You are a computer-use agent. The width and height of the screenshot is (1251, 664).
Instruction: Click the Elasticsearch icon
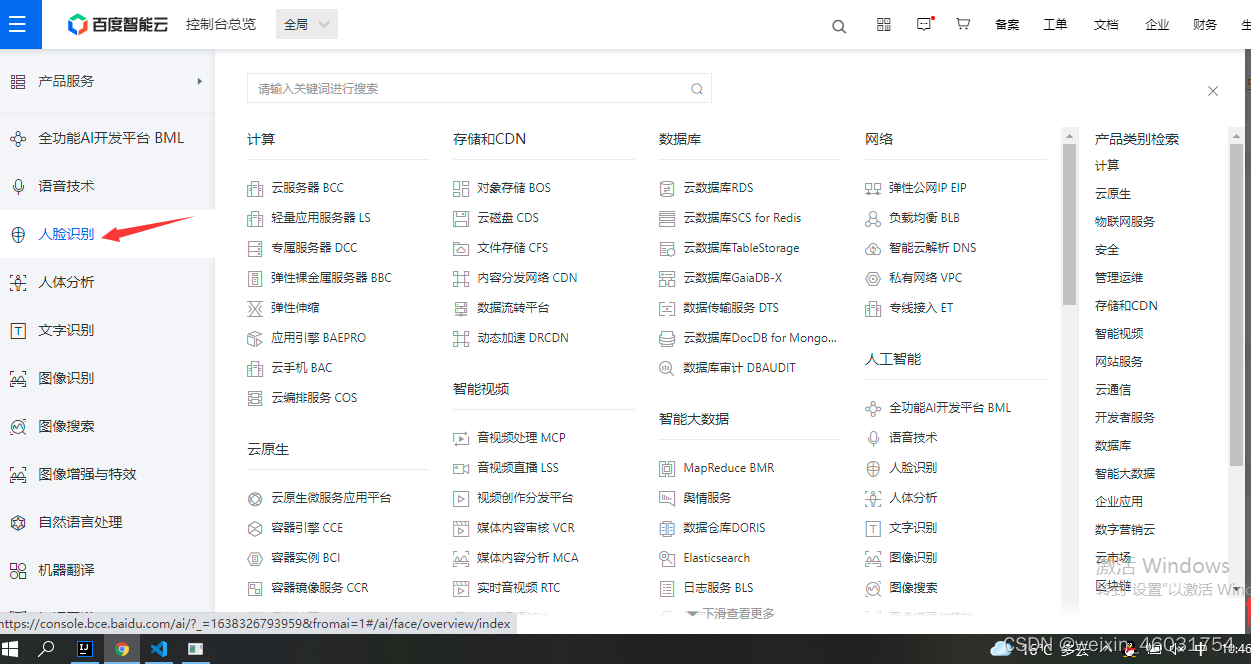click(x=667, y=558)
